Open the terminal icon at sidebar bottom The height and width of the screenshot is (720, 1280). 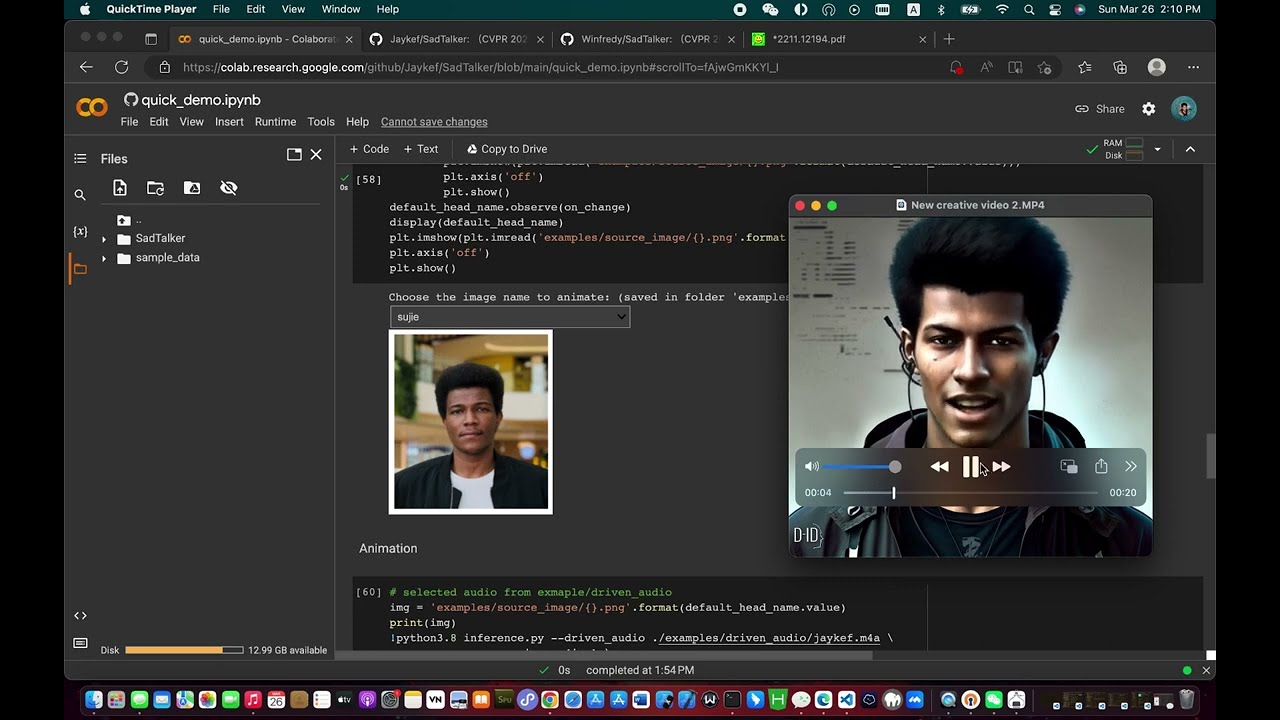(x=80, y=643)
